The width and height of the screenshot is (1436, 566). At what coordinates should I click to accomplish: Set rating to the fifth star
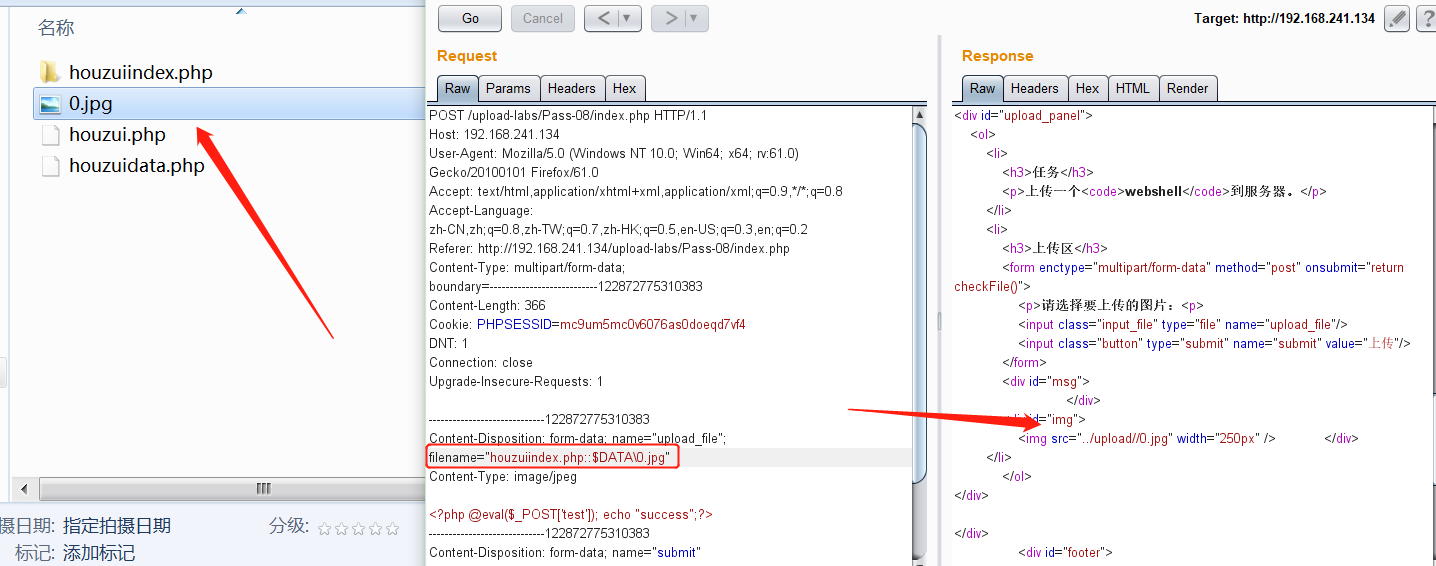[x=392, y=528]
